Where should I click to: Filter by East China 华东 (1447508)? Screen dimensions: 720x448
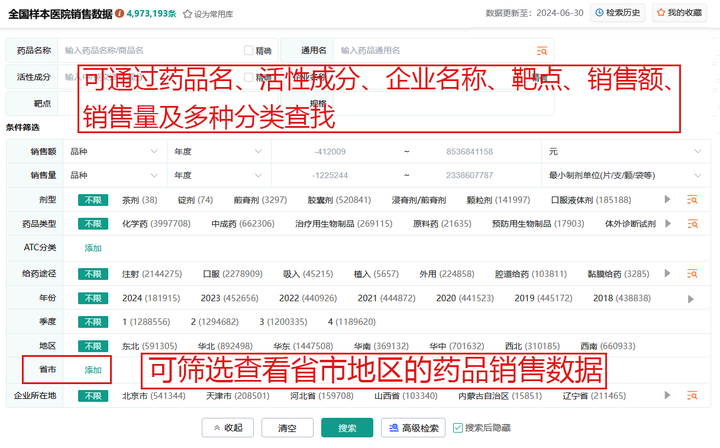point(304,346)
